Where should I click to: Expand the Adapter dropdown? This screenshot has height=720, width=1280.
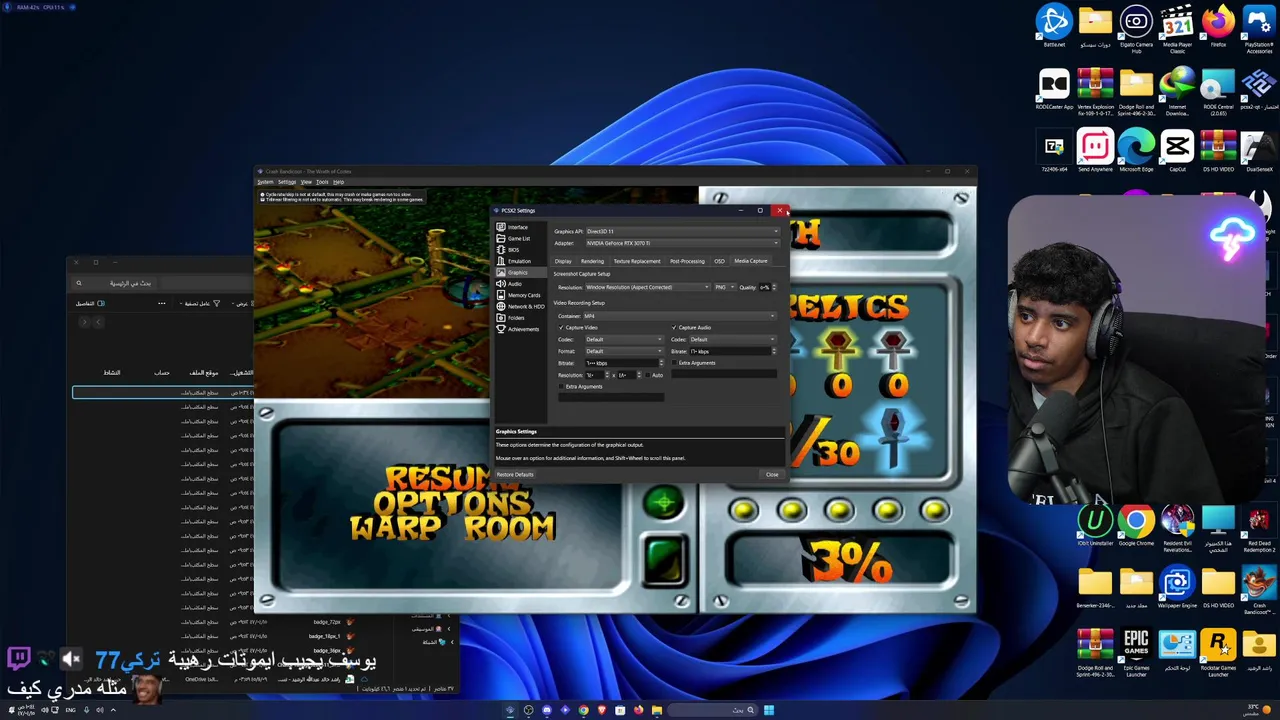point(683,243)
